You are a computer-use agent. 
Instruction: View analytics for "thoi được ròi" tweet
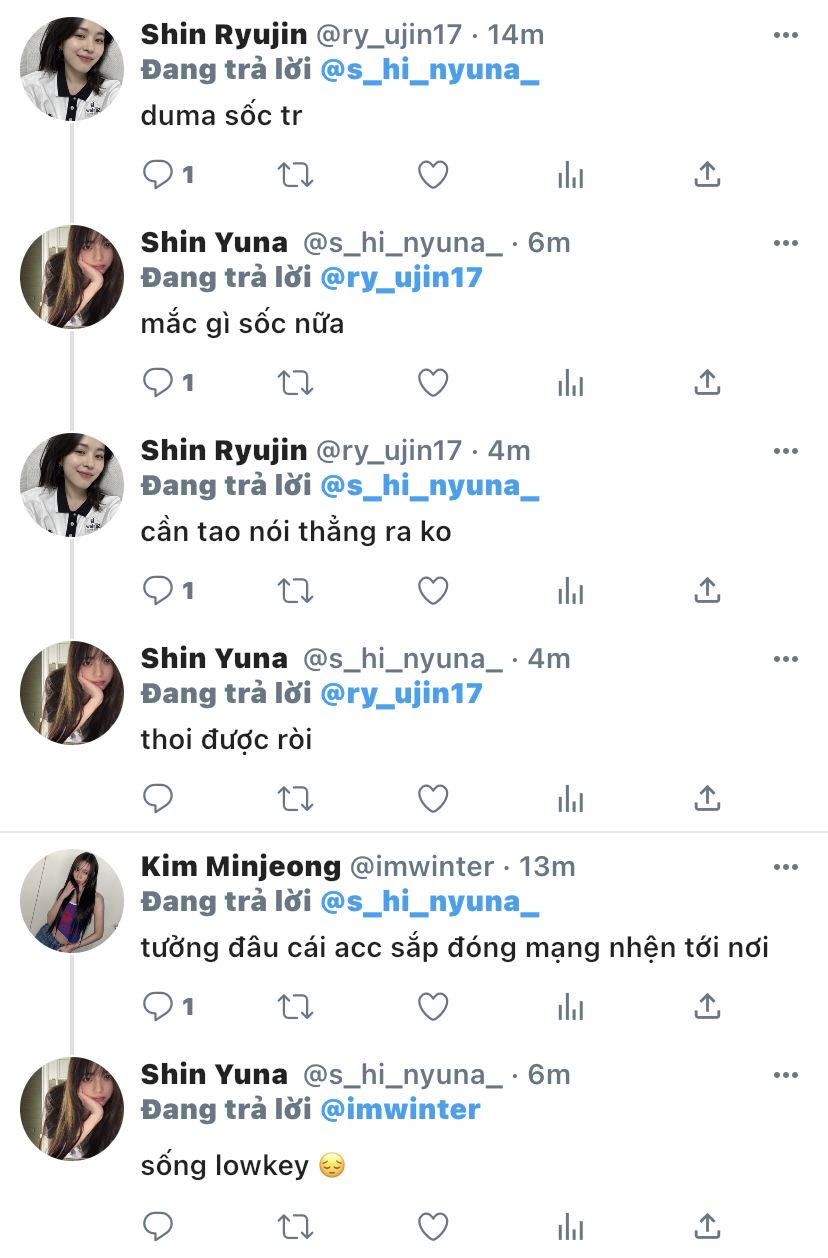pos(570,799)
